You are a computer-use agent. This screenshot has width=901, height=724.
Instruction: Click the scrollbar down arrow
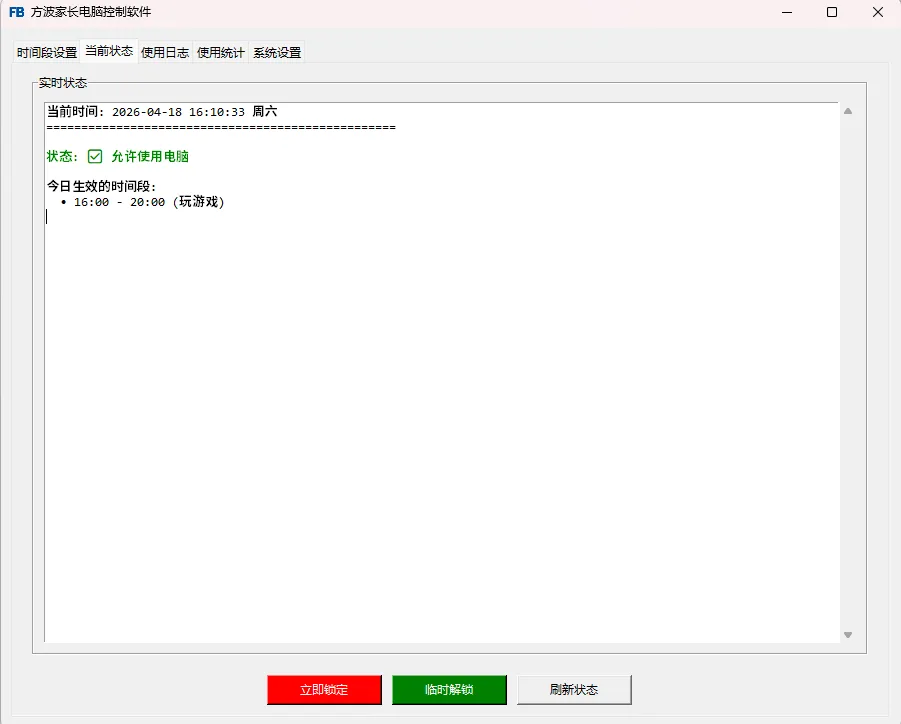click(848, 635)
